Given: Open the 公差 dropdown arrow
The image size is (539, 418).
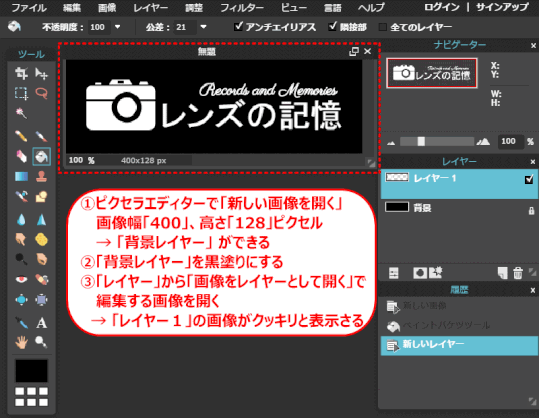Looking at the screenshot, I should 203,26.
